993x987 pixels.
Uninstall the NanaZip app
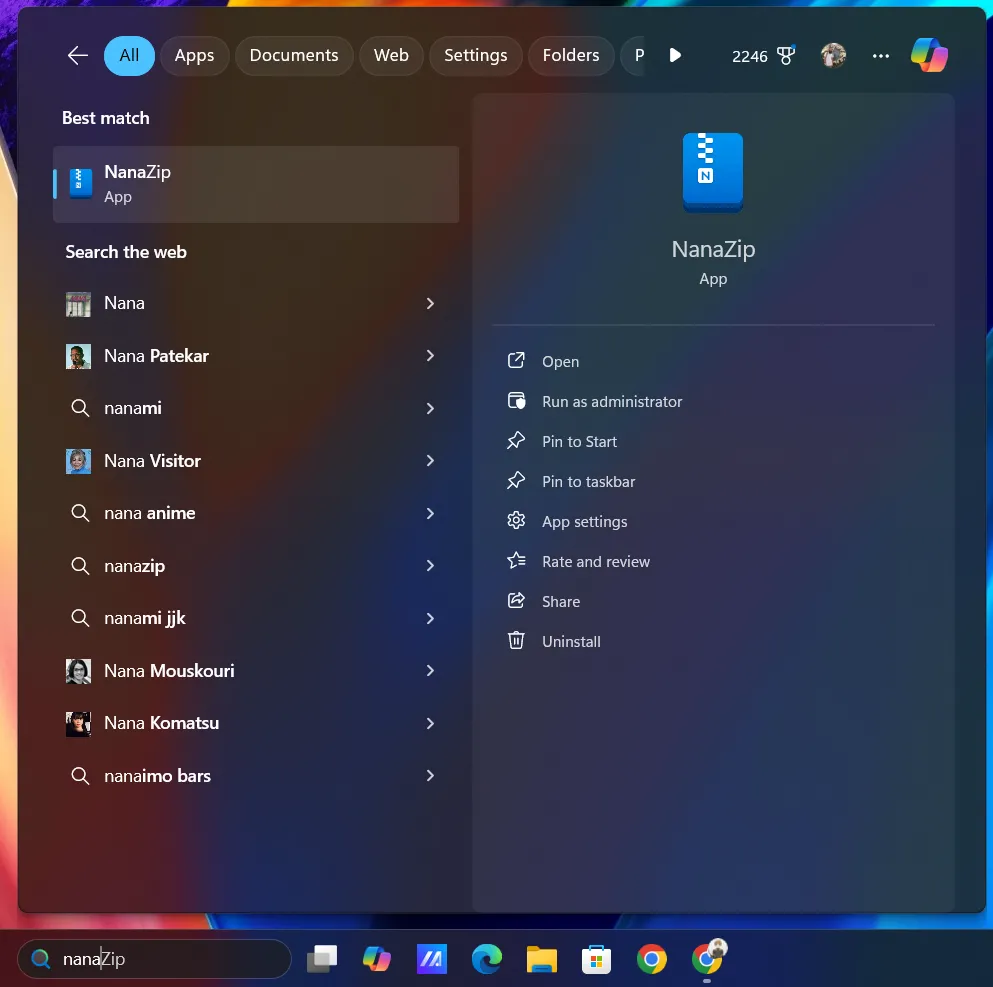570,641
